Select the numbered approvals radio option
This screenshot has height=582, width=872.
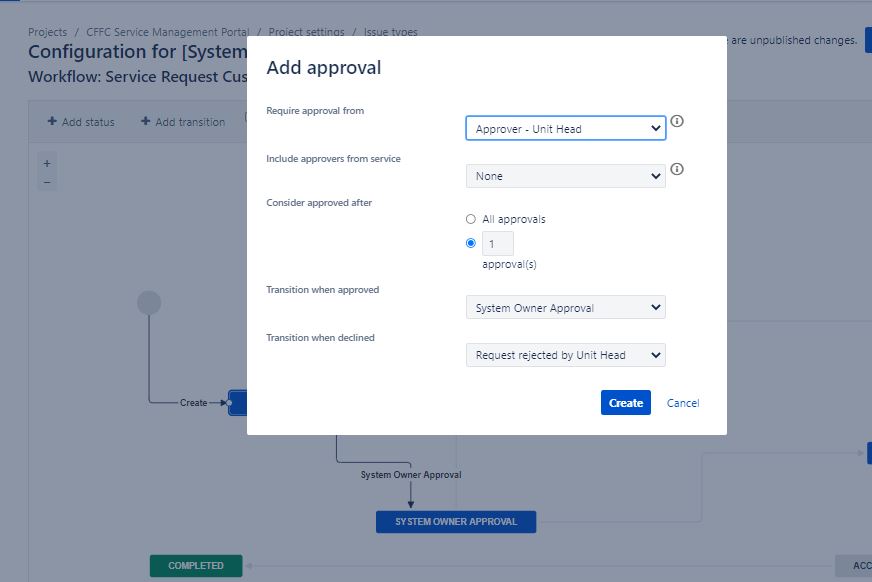[x=470, y=243]
